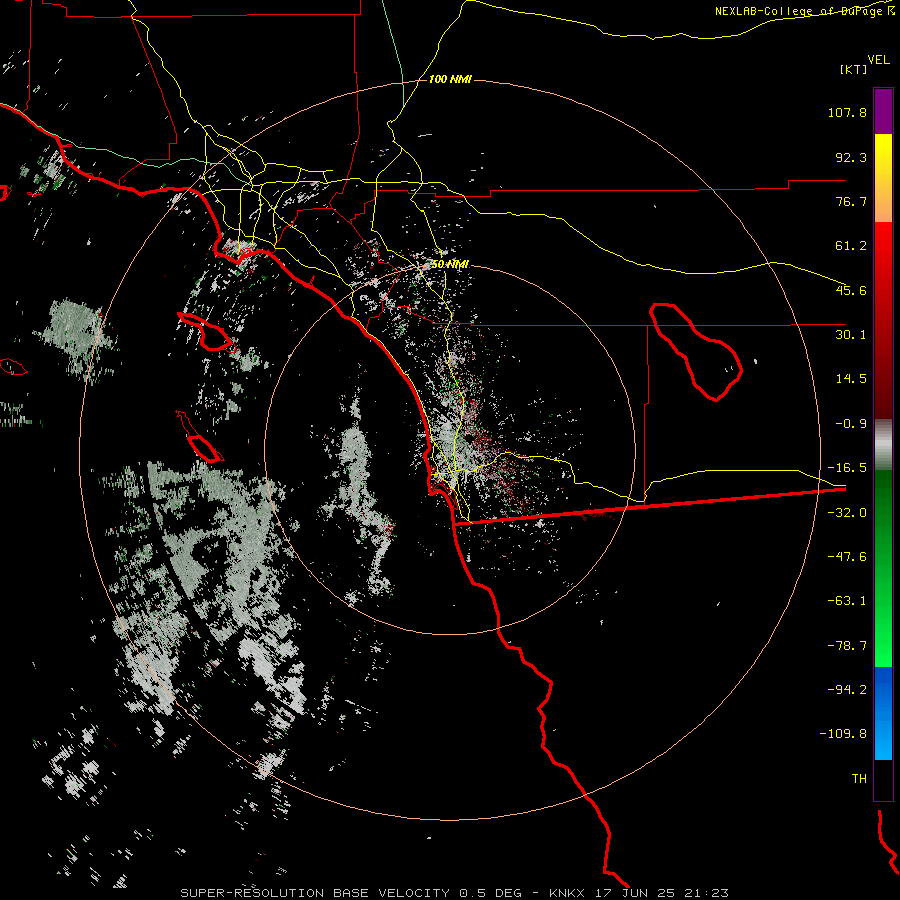This screenshot has height=900, width=900.
Task: Click the TH threshold label
Action: coord(859,779)
